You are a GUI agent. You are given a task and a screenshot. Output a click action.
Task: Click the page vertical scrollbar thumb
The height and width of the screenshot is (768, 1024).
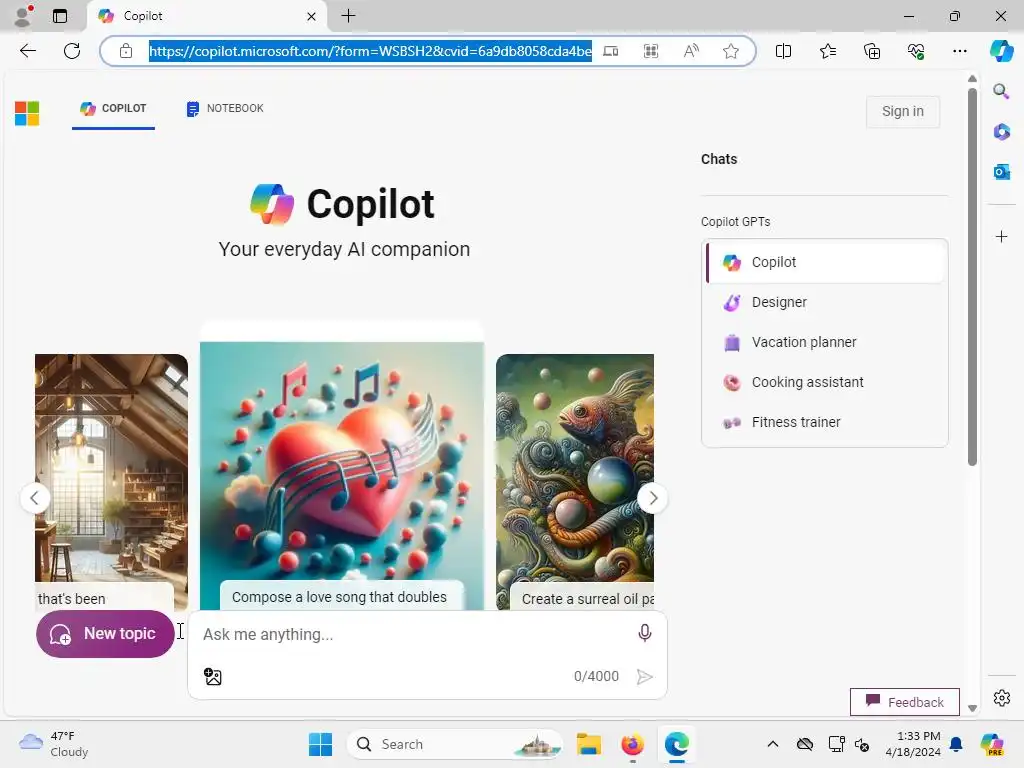coord(972,278)
